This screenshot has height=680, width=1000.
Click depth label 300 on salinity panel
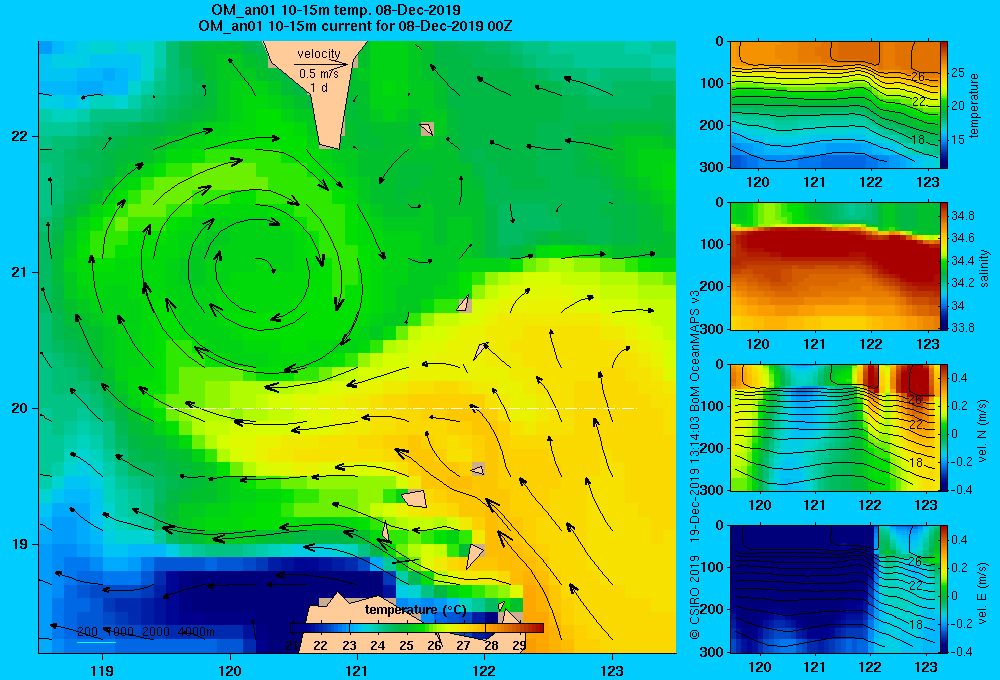tap(712, 329)
